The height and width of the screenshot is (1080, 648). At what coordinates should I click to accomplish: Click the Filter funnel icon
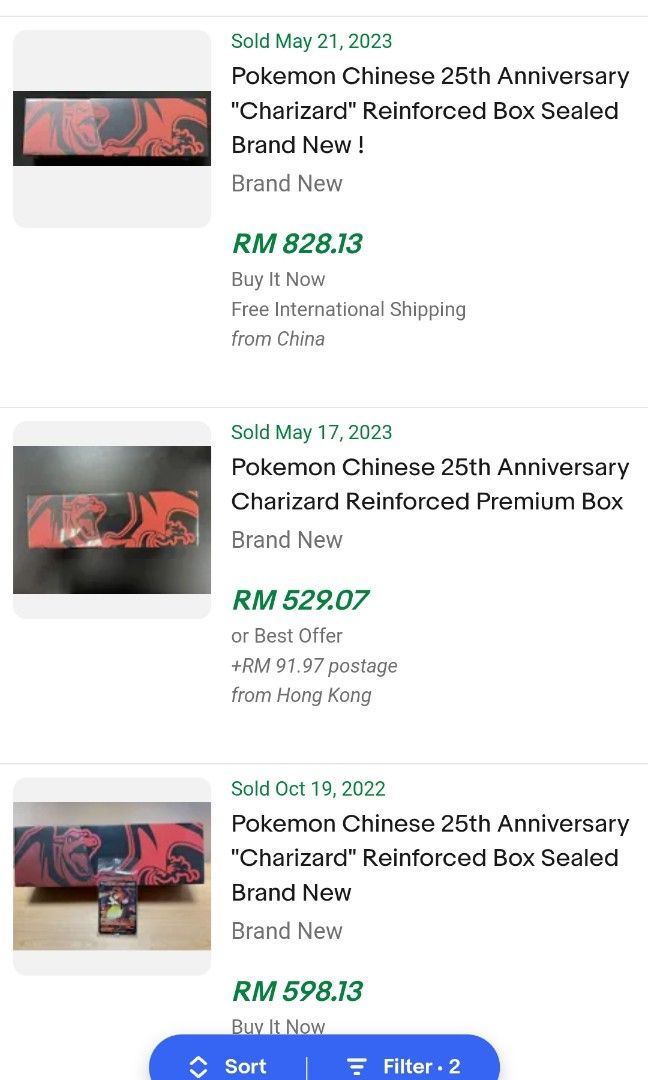[x=356, y=1066]
